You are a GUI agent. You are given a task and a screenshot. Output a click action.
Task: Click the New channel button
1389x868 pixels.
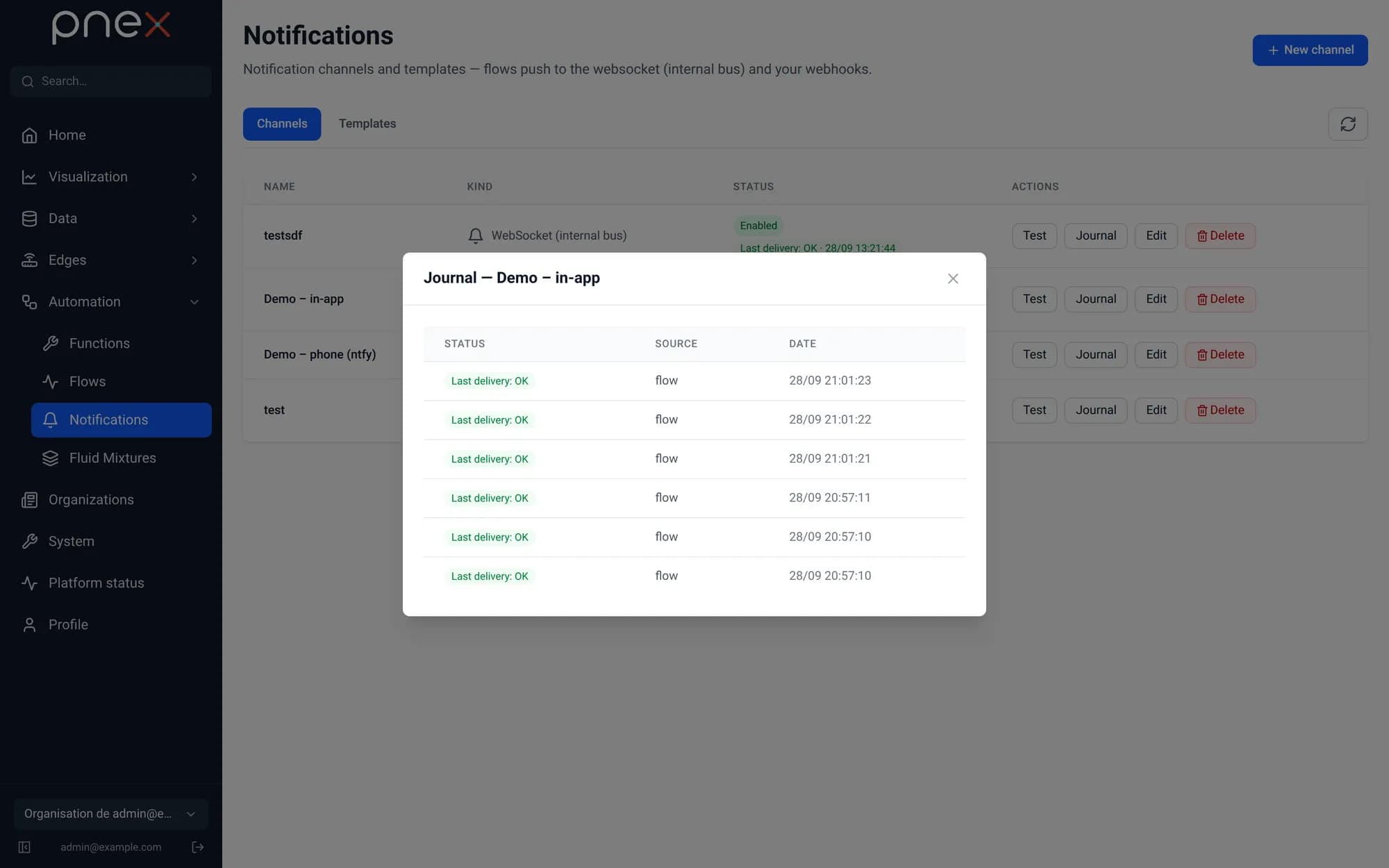pyautogui.click(x=1310, y=50)
